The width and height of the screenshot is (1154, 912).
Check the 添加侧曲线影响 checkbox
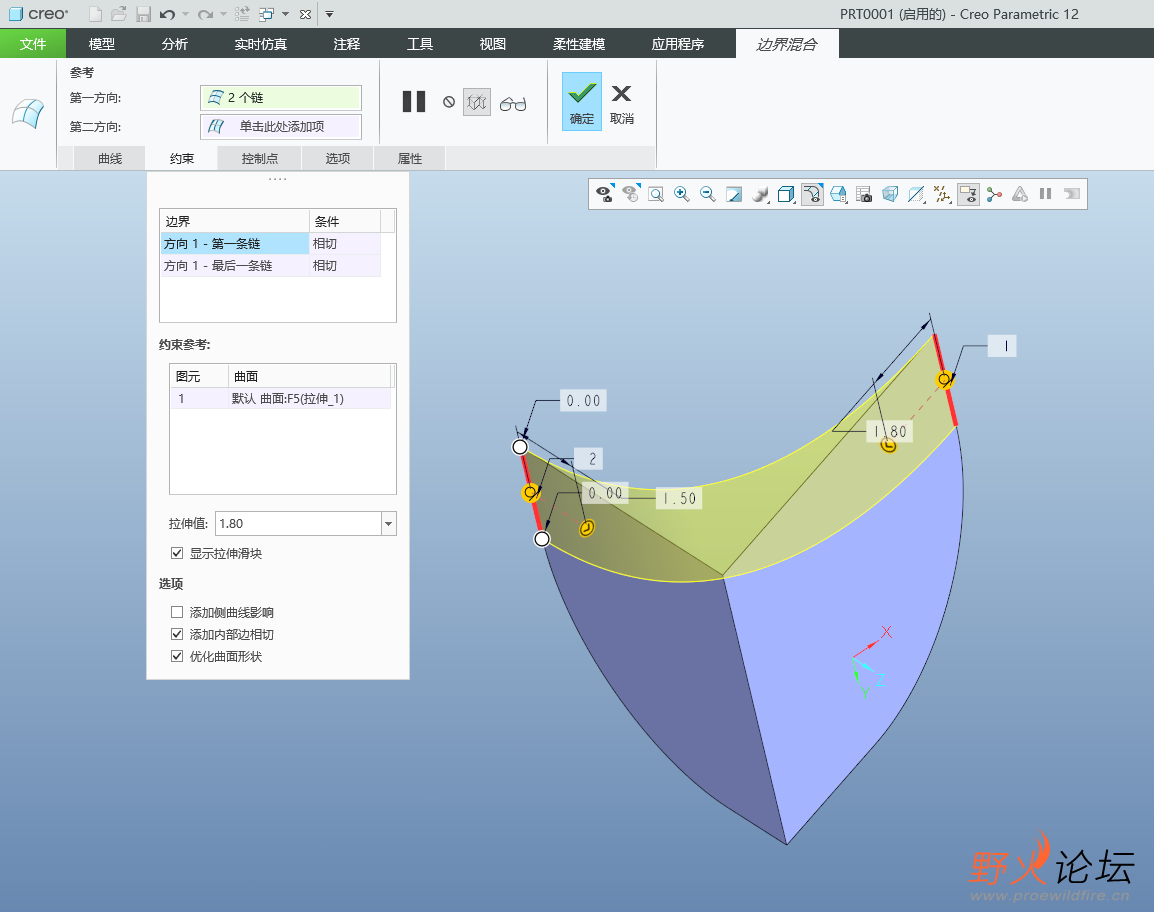177,612
